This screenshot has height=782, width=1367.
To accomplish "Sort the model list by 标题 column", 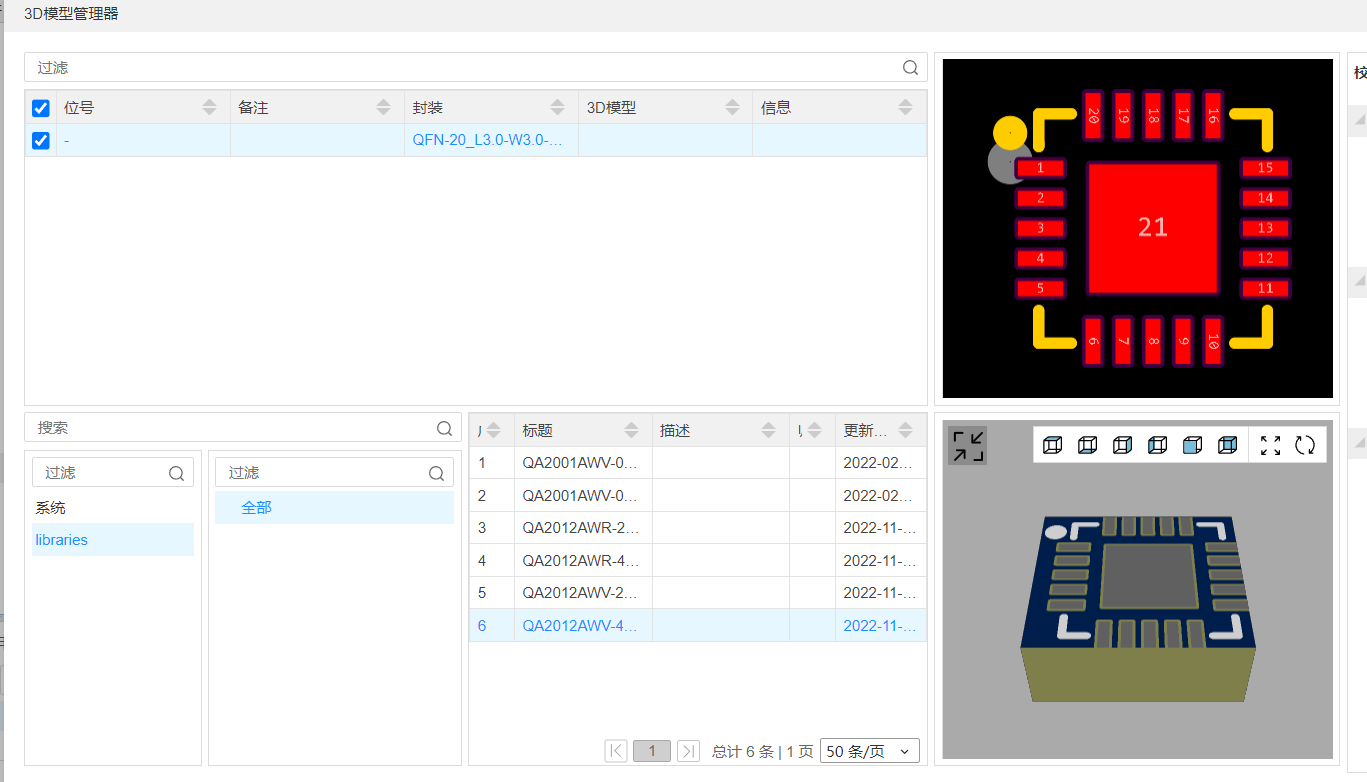I will [x=631, y=430].
